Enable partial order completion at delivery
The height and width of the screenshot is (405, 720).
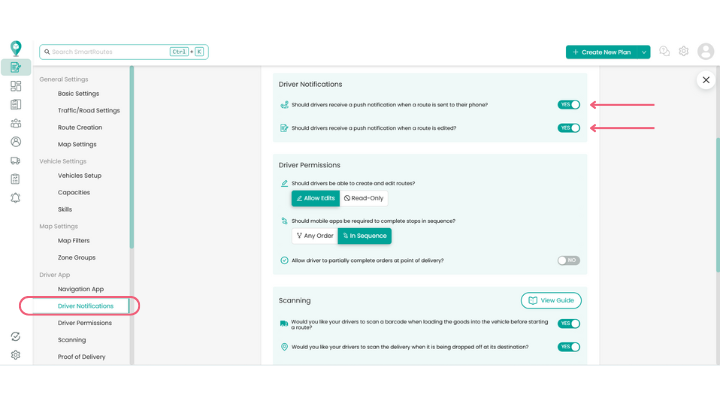569,260
